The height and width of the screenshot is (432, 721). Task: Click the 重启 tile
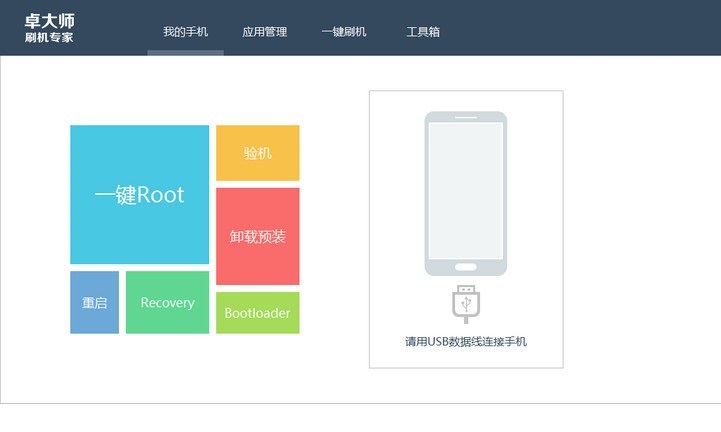coord(94,302)
